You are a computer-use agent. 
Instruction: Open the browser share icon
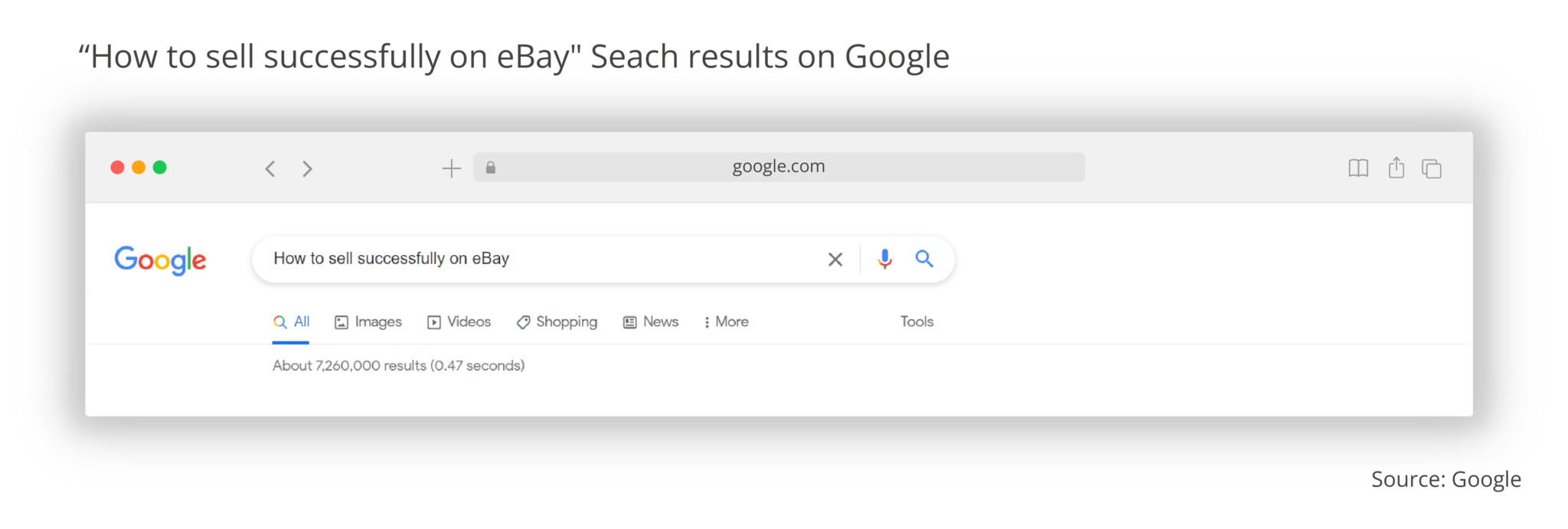tap(1396, 168)
